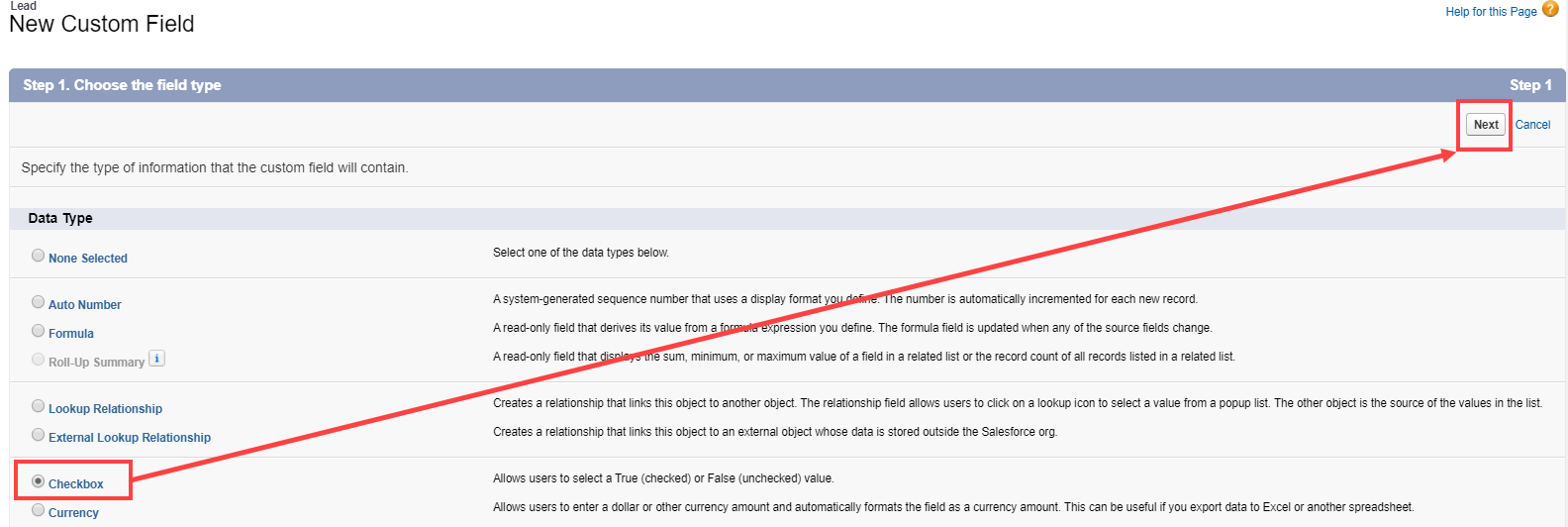The height and width of the screenshot is (527, 1568).
Task: Click the orange help question mark icon
Action: point(1550,10)
